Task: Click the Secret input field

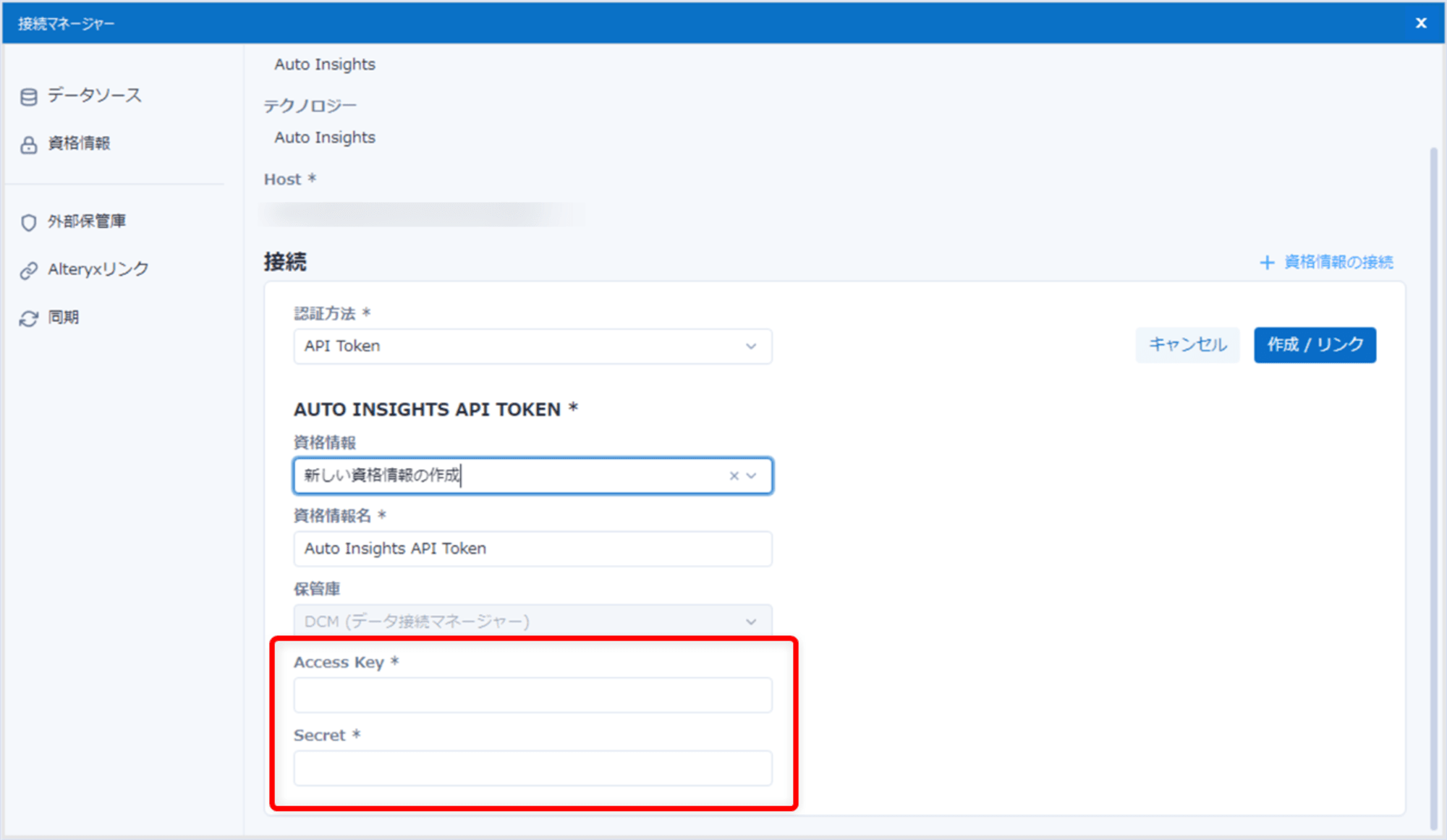Action: (532, 768)
